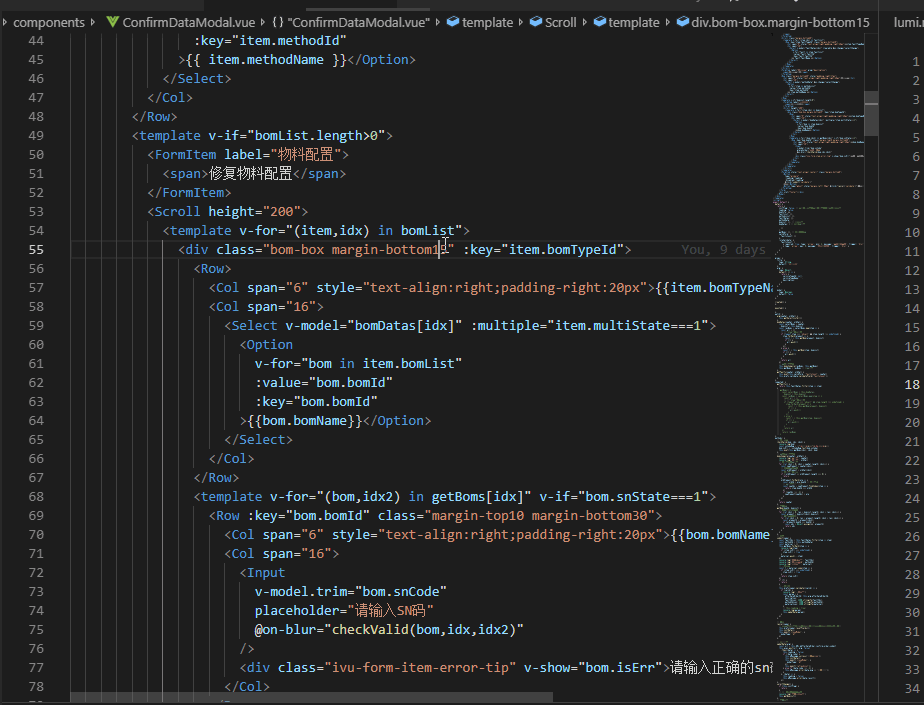Click "修复物料配置" span text
The image size is (924, 705).
[250, 173]
